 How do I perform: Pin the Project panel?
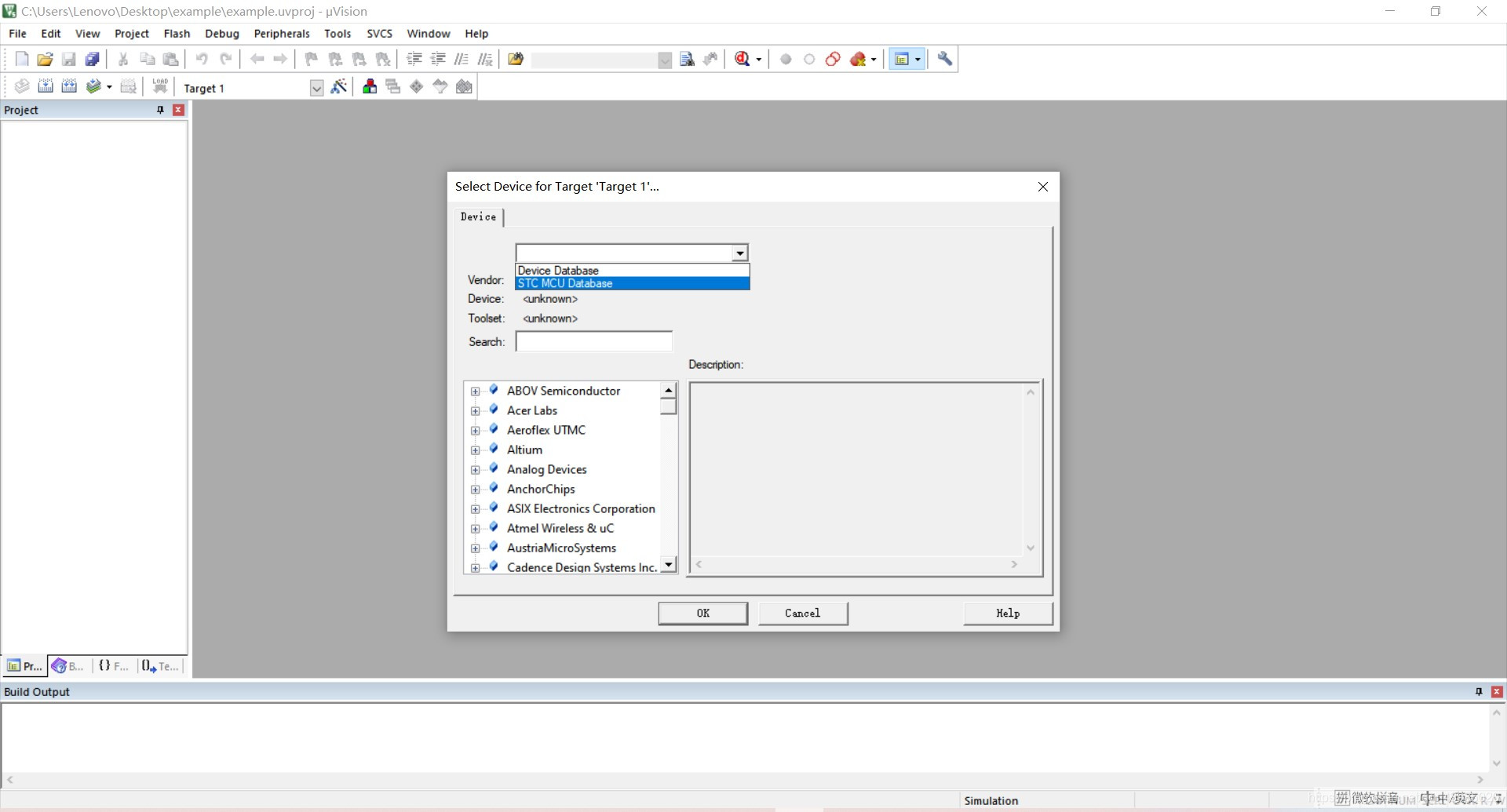coord(160,110)
